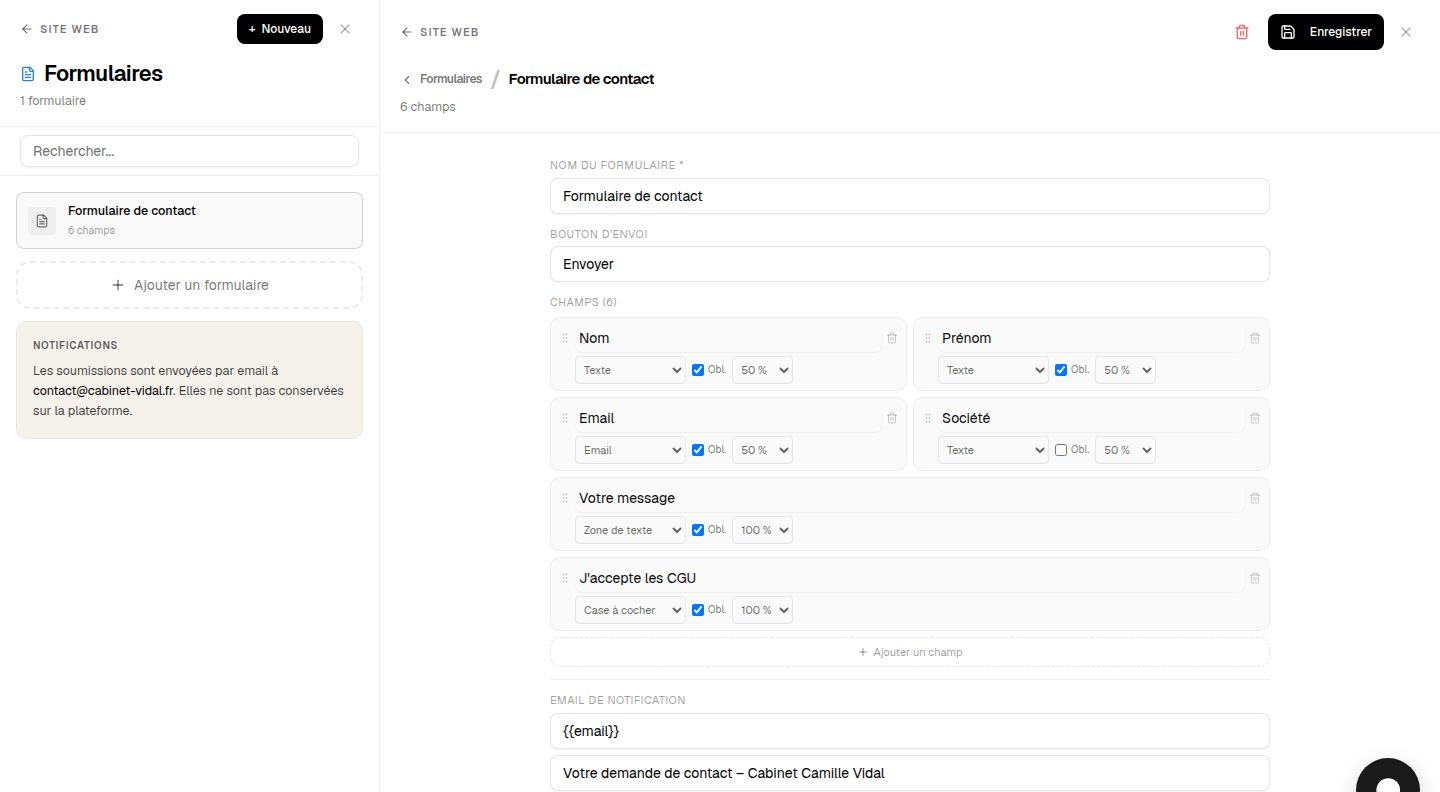Grab the drag handle of J'accepte les CGU
The height and width of the screenshot is (792, 1440).
click(x=565, y=578)
